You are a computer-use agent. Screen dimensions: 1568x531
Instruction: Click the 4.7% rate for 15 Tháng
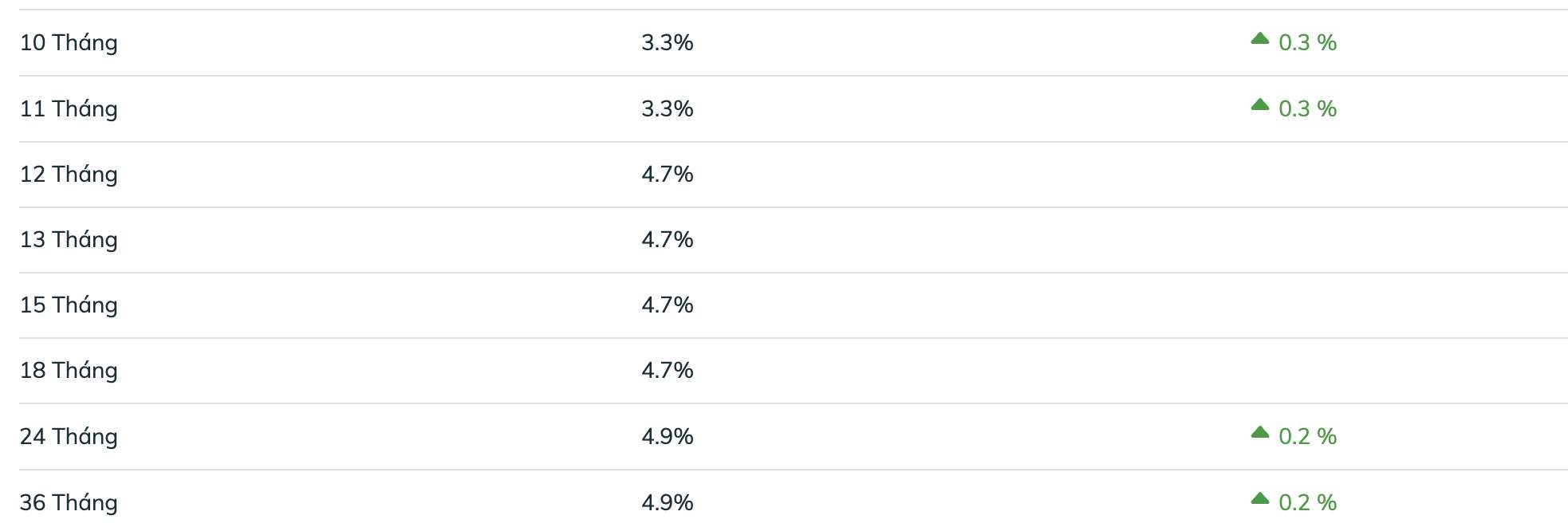point(668,305)
